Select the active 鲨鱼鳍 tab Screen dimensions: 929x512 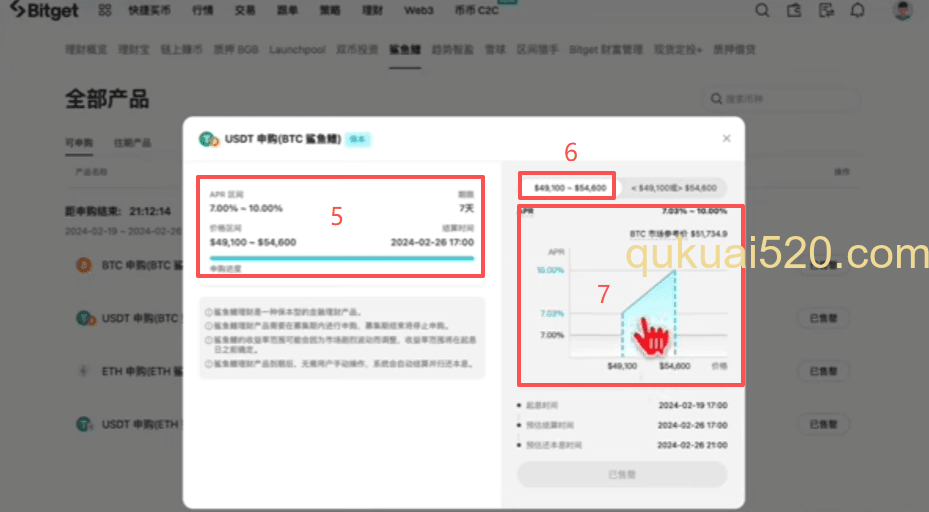405,50
